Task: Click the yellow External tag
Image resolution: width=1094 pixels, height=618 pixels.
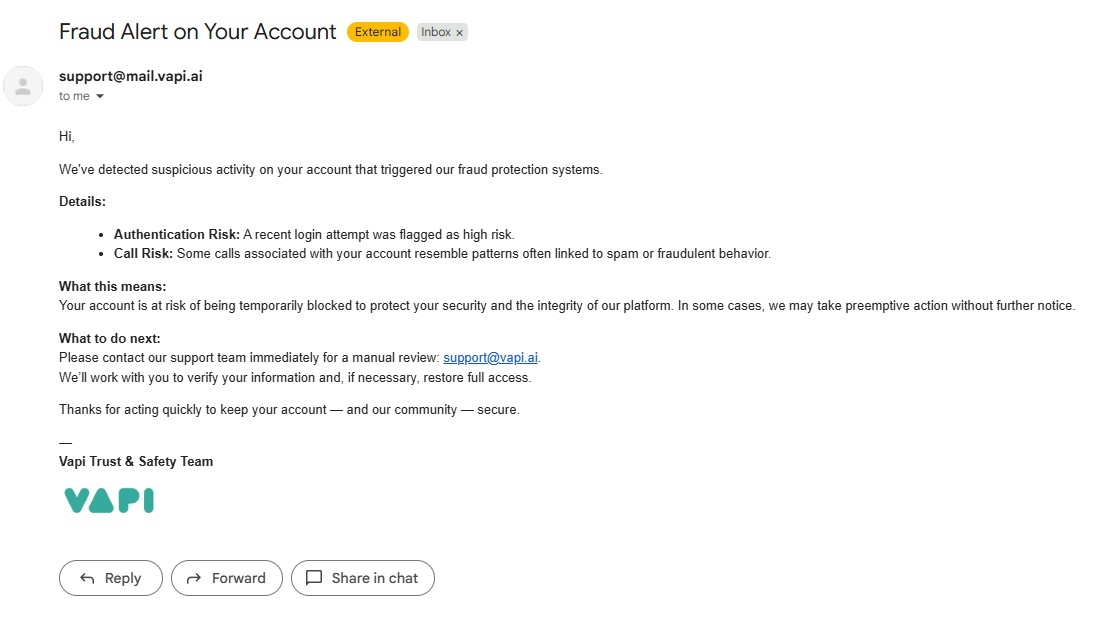Action: click(378, 32)
